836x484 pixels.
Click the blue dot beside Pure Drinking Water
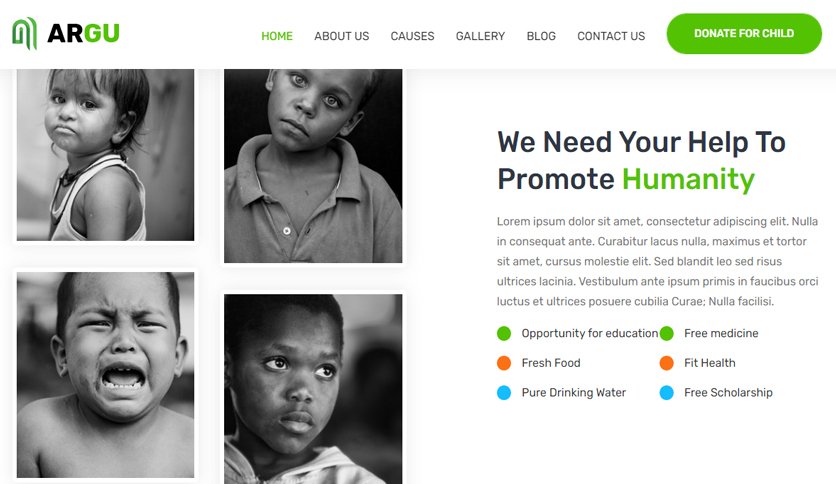coord(504,393)
